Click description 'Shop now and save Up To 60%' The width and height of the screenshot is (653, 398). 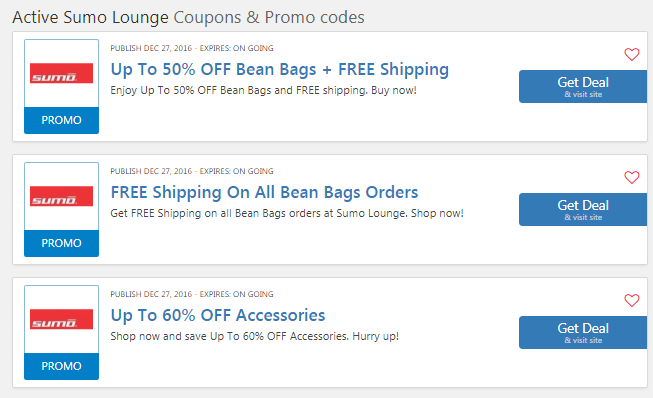(x=187, y=336)
